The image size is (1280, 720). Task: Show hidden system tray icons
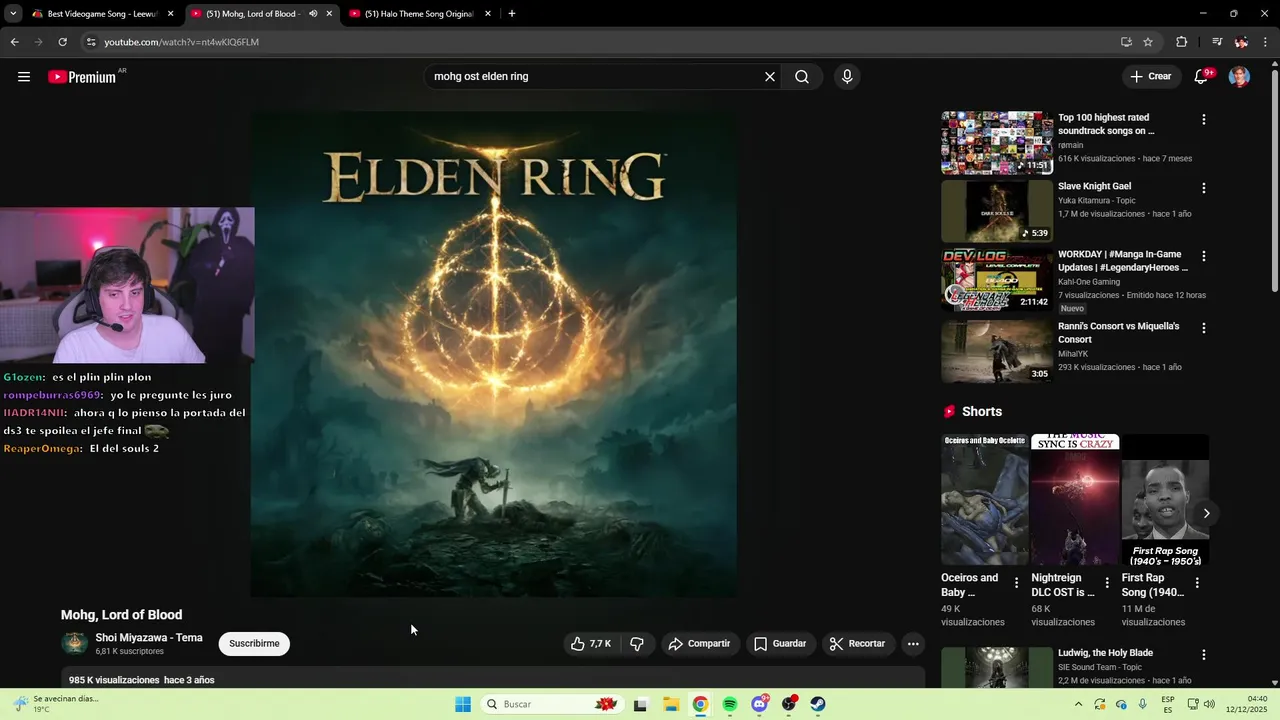point(1078,704)
